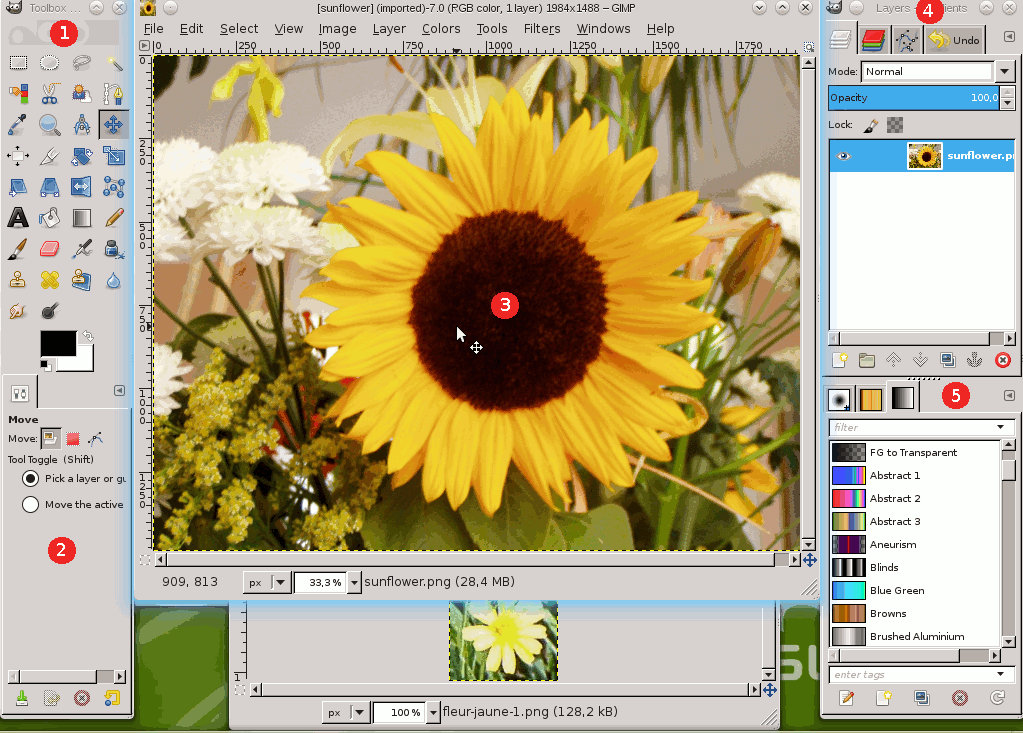Create a new layer in the Layers dock
This screenshot has width=1023, height=733.
tap(839, 361)
